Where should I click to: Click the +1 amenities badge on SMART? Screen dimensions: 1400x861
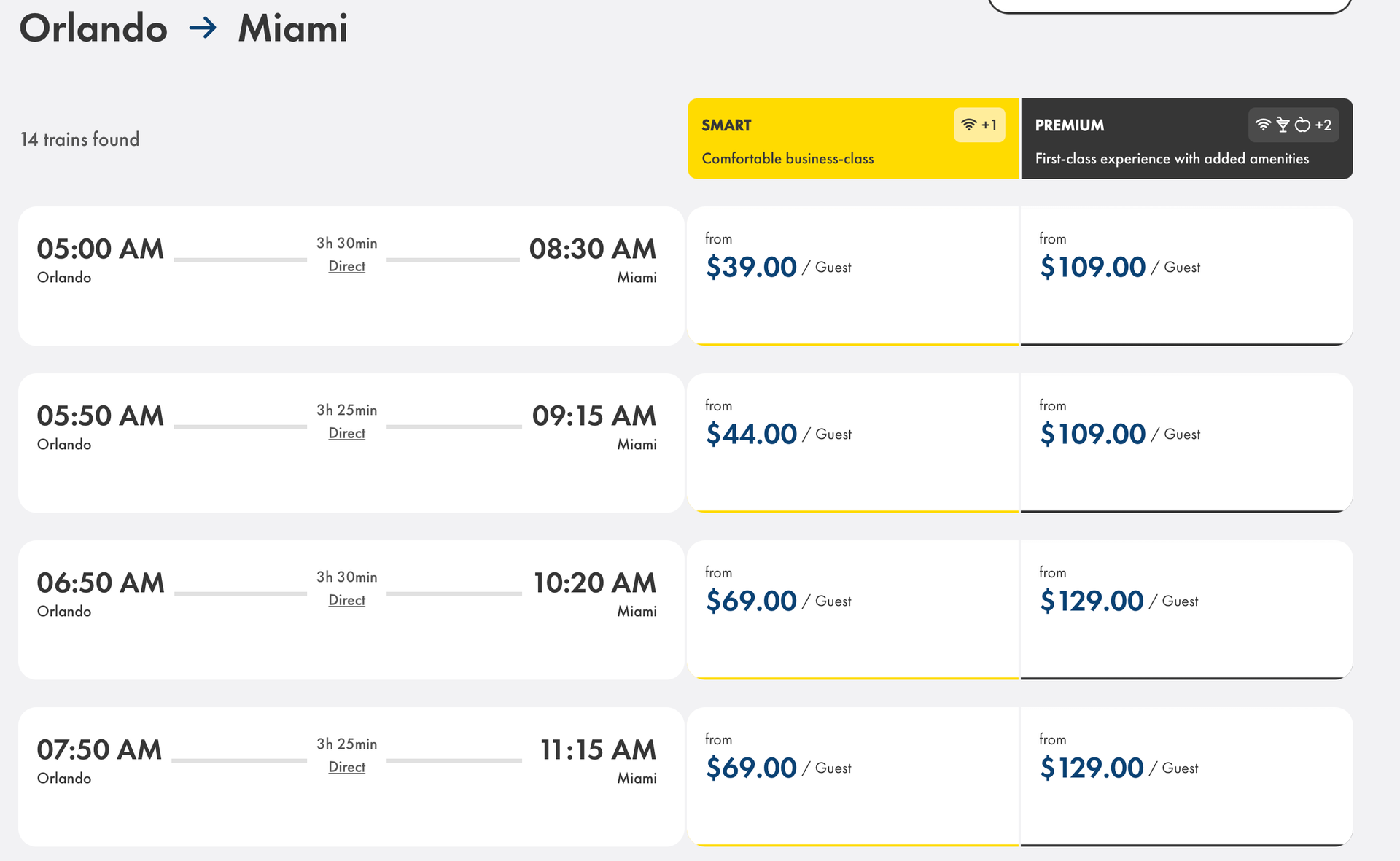(x=988, y=125)
